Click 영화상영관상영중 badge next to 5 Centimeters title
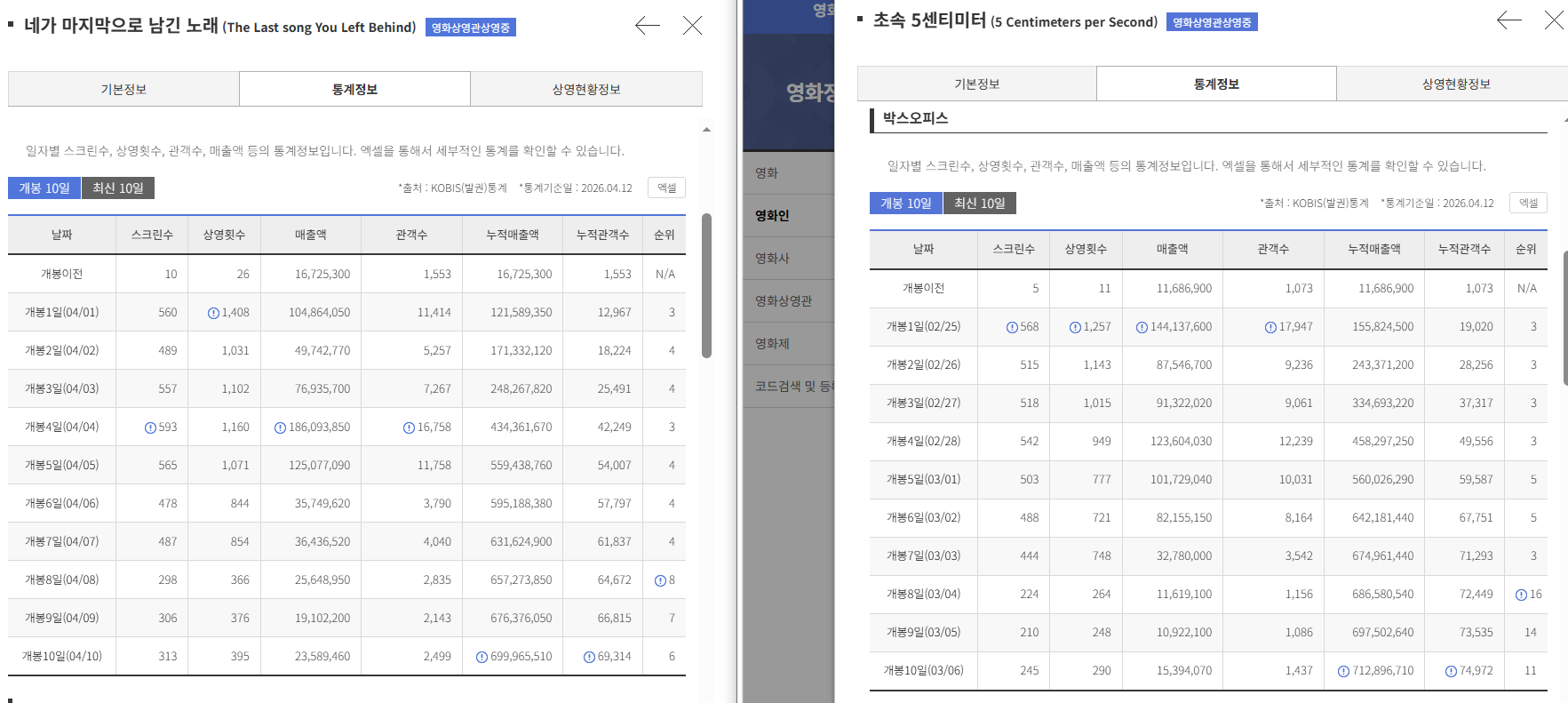 tap(1212, 22)
